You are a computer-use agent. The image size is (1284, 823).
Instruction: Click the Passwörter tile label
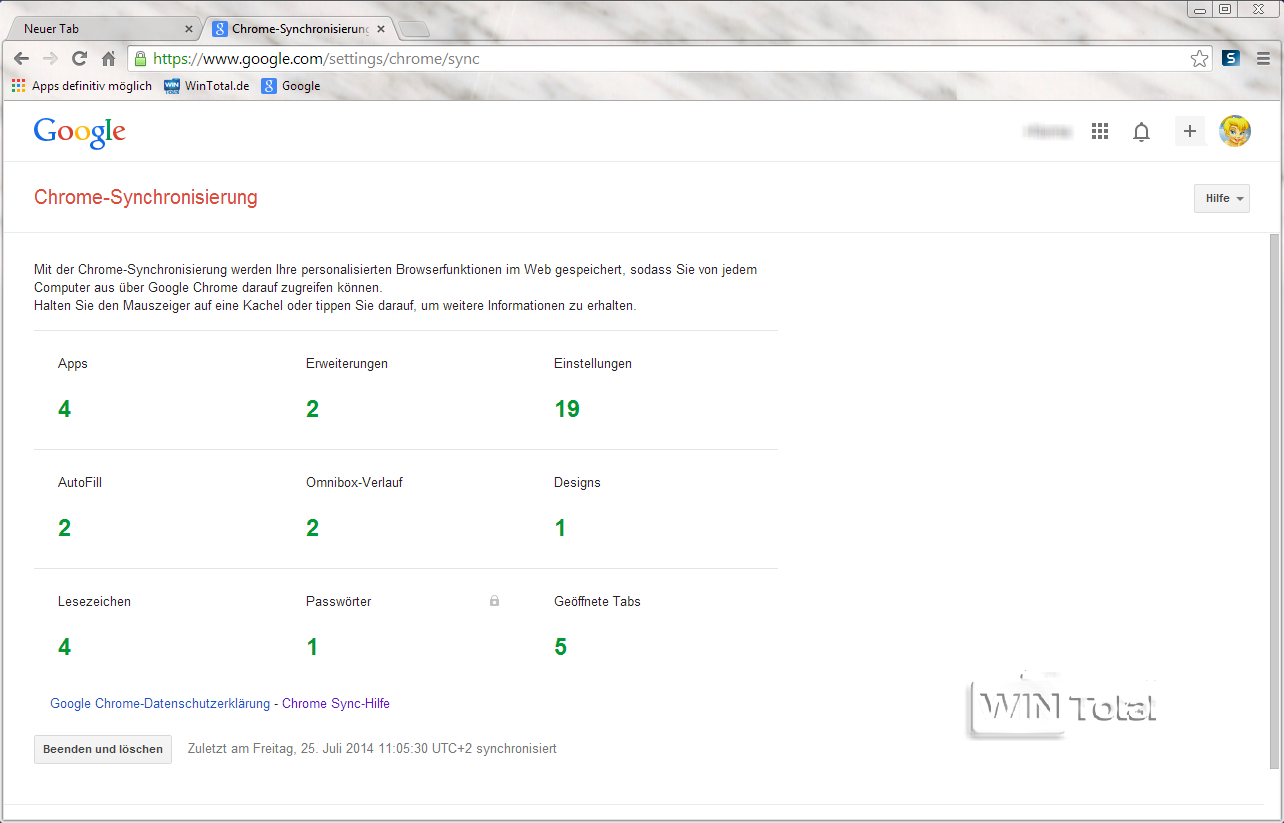click(338, 602)
